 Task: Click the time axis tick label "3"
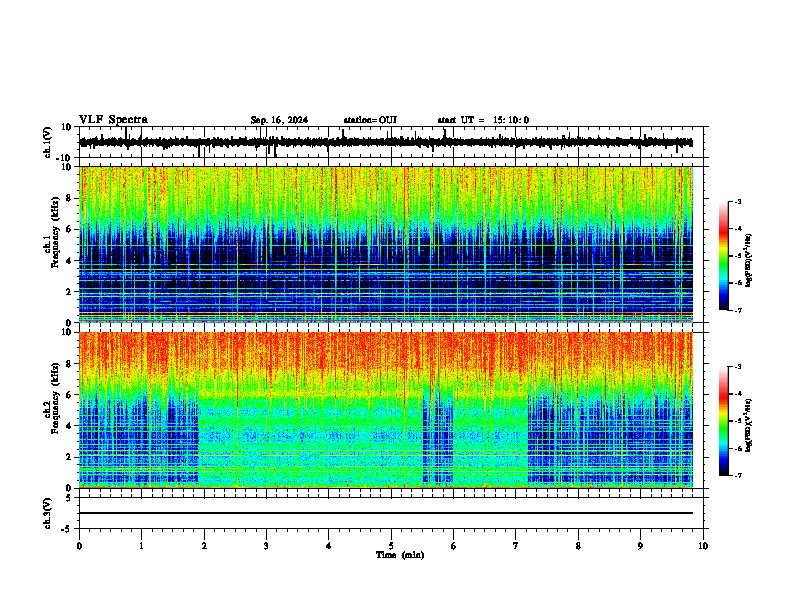point(266,546)
